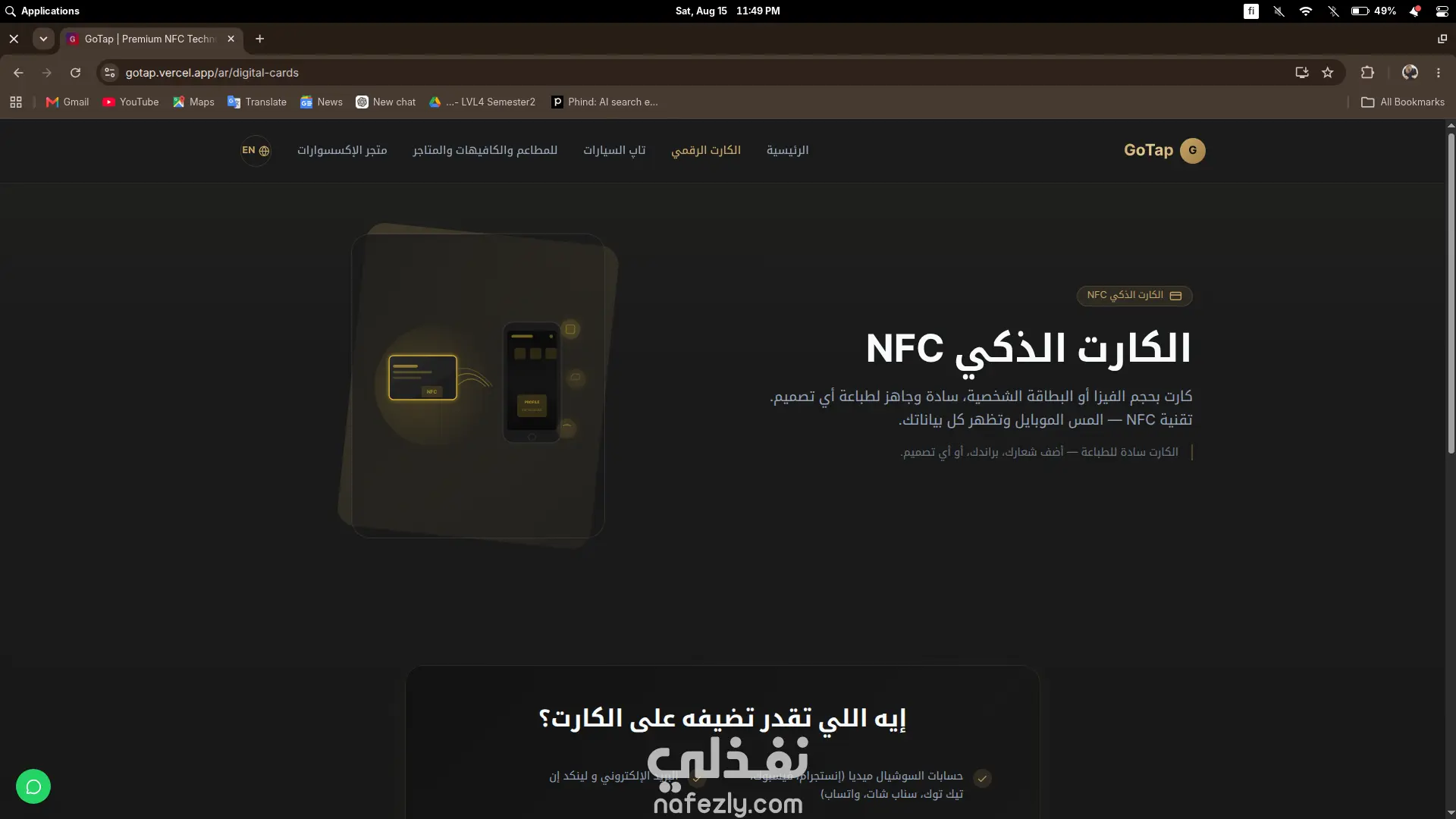Open the system toggle menu icon
This screenshot has width=1456, height=819.
click(1442, 11)
